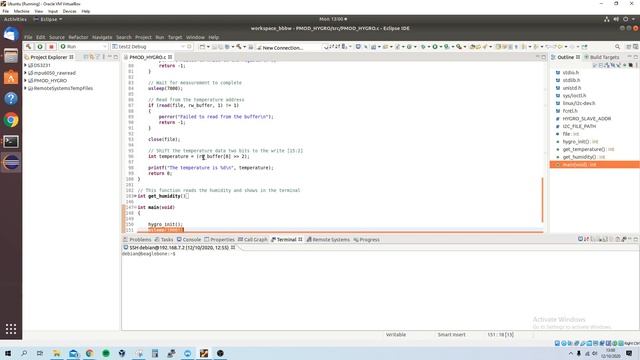Click the Build hammer icon in launch bar

(28, 47)
